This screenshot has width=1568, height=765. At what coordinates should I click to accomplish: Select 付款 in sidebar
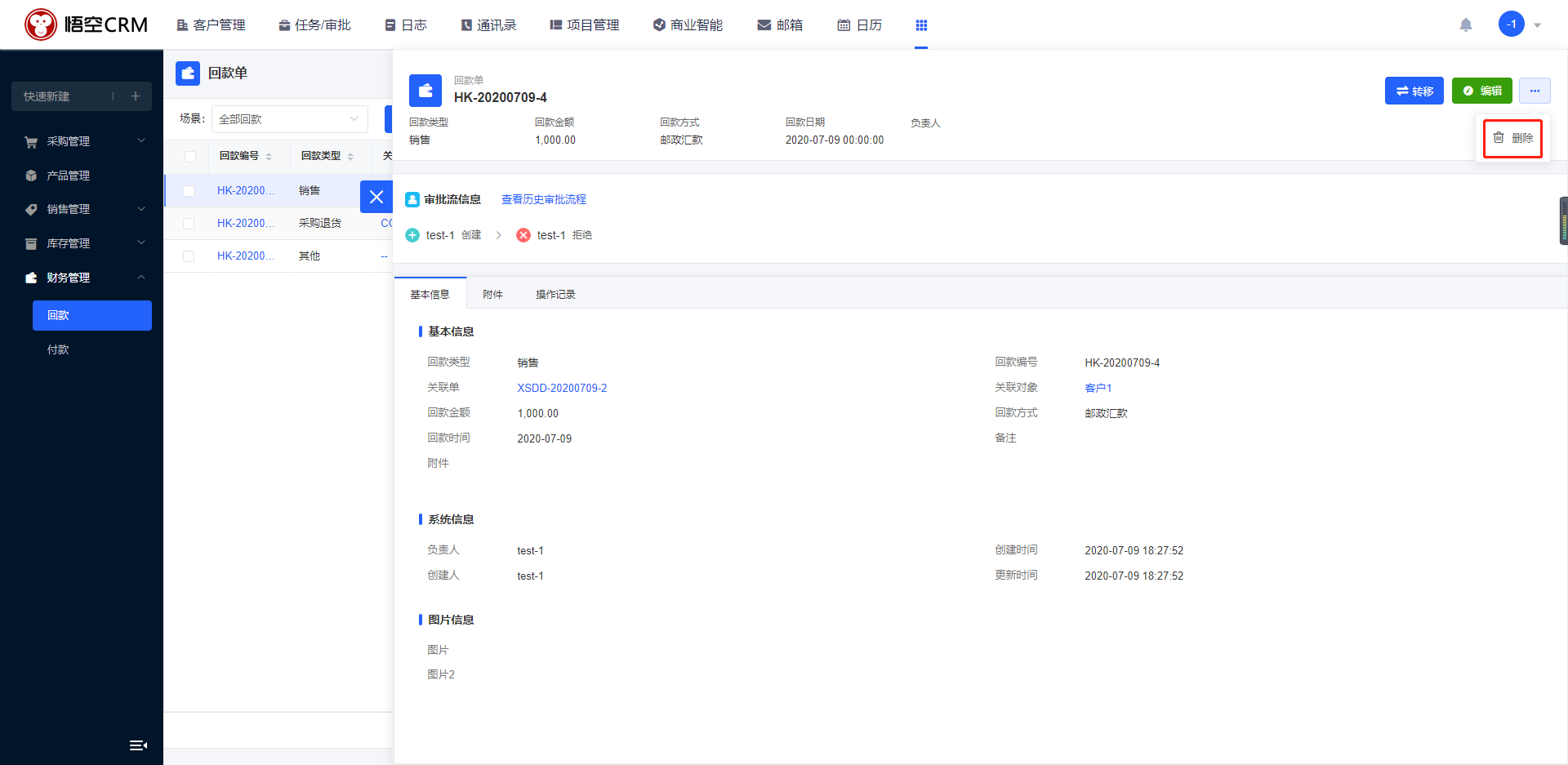(x=92, y=349)
